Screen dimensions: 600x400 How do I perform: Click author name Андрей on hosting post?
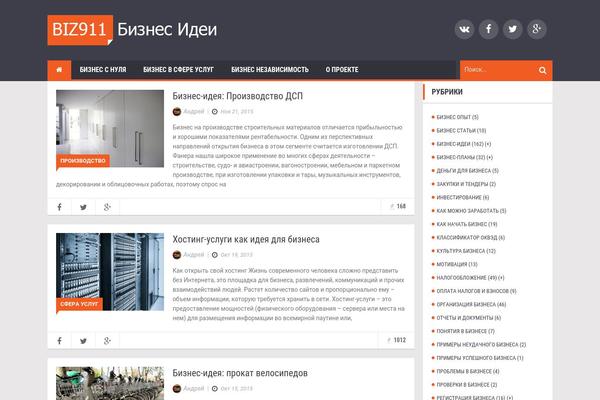click(x=194, y=255)
